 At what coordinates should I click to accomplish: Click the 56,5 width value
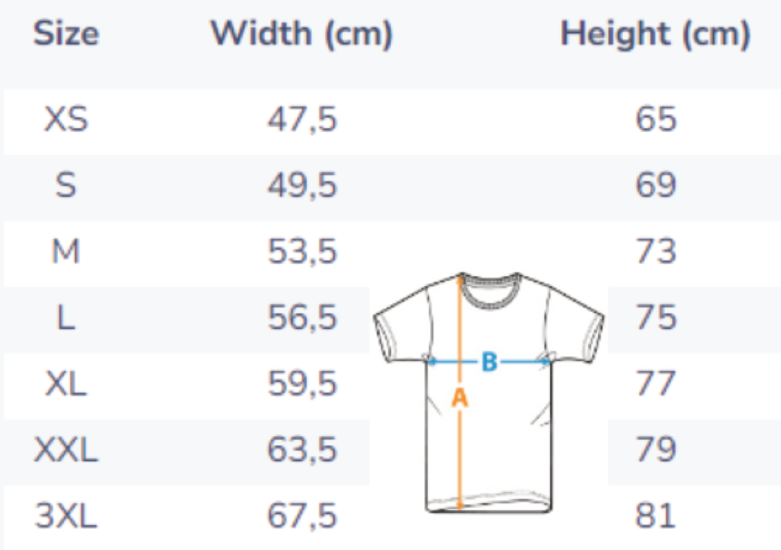coord(302,318)
